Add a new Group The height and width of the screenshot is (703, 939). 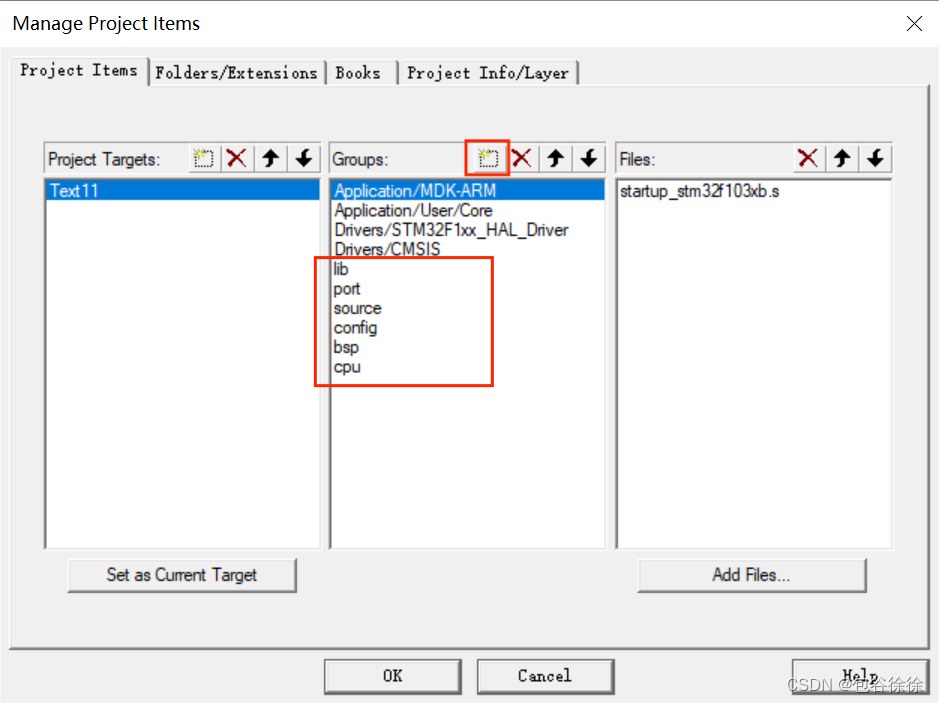[488, 159]
